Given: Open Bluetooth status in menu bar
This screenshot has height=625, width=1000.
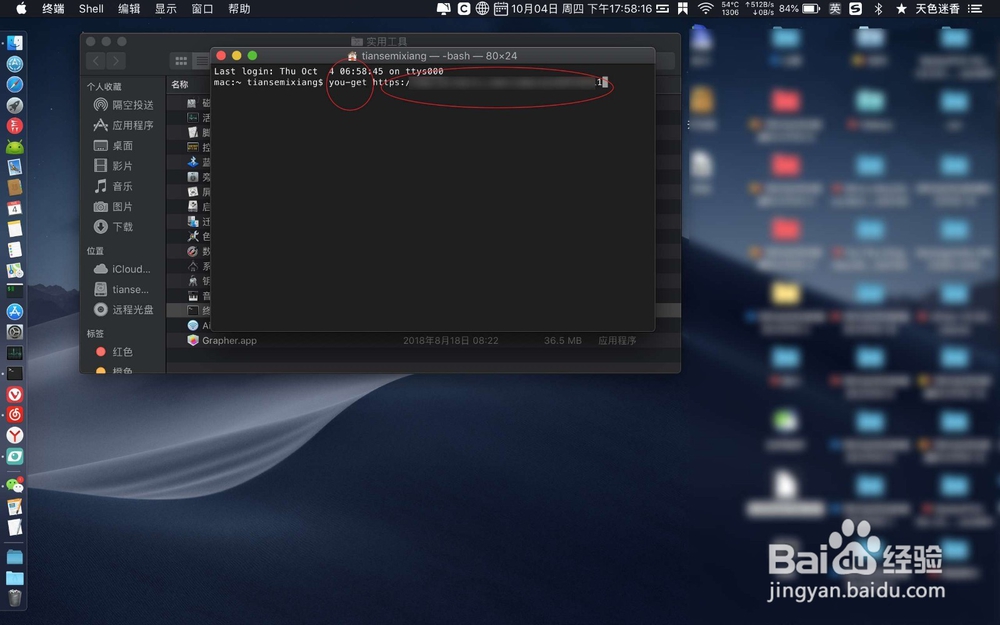Looking at the screenshot, I should tap(878, 8).
